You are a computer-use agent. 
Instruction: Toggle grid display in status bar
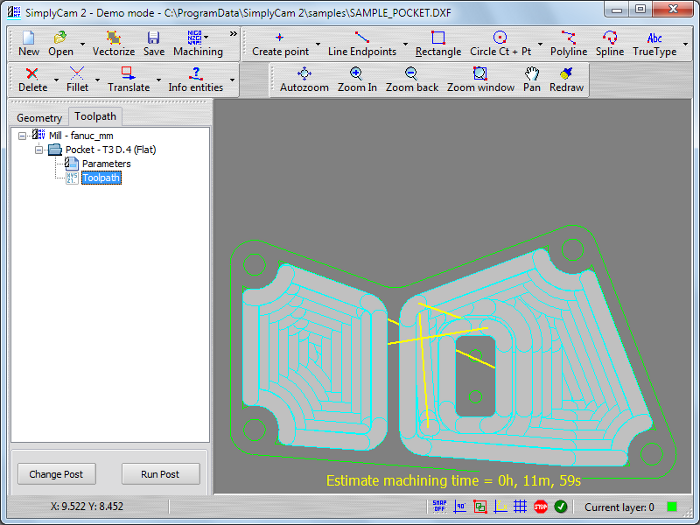coord(520,507)
